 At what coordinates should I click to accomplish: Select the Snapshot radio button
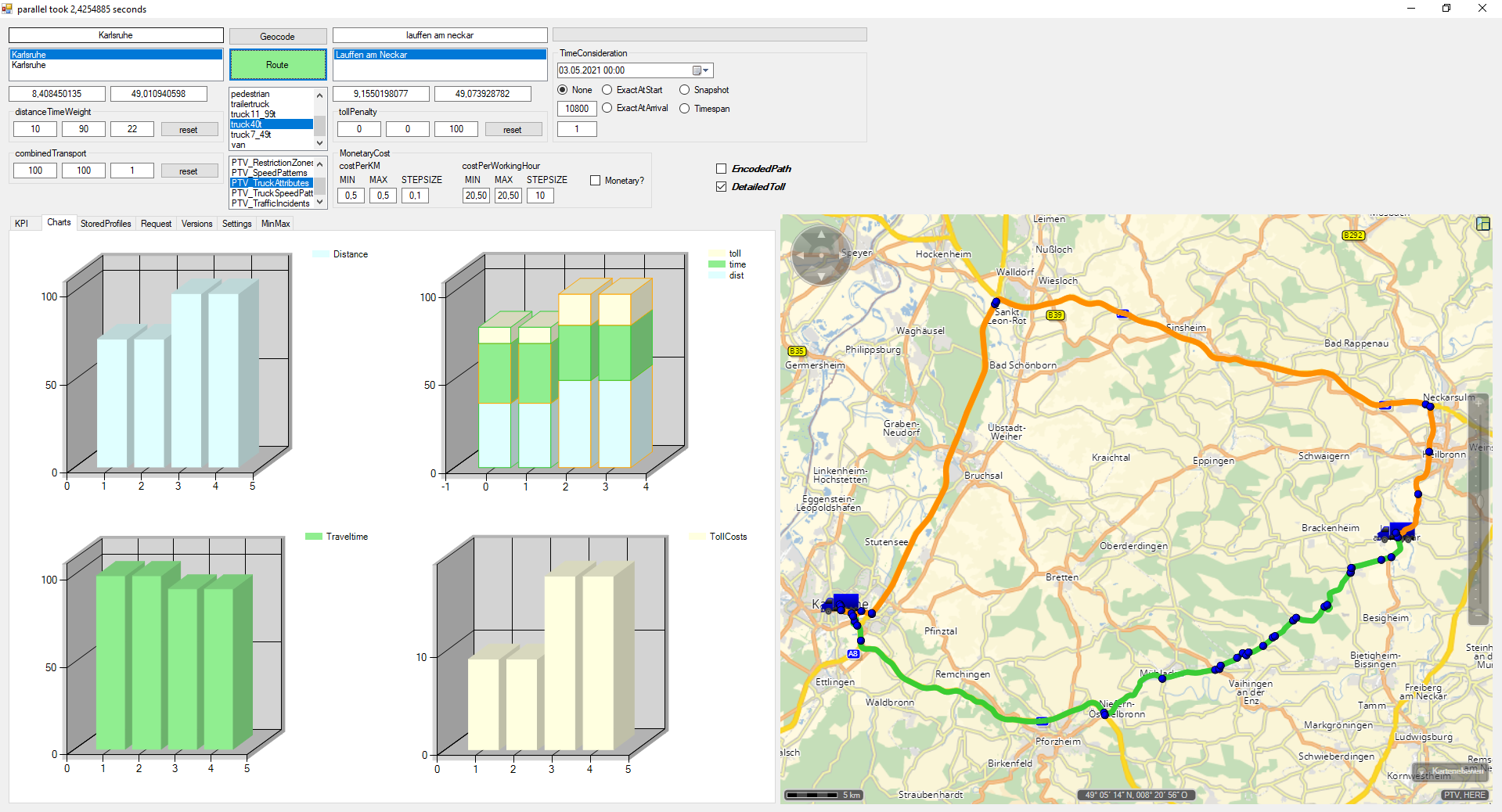pyautogui.click(x=685, y=90)
